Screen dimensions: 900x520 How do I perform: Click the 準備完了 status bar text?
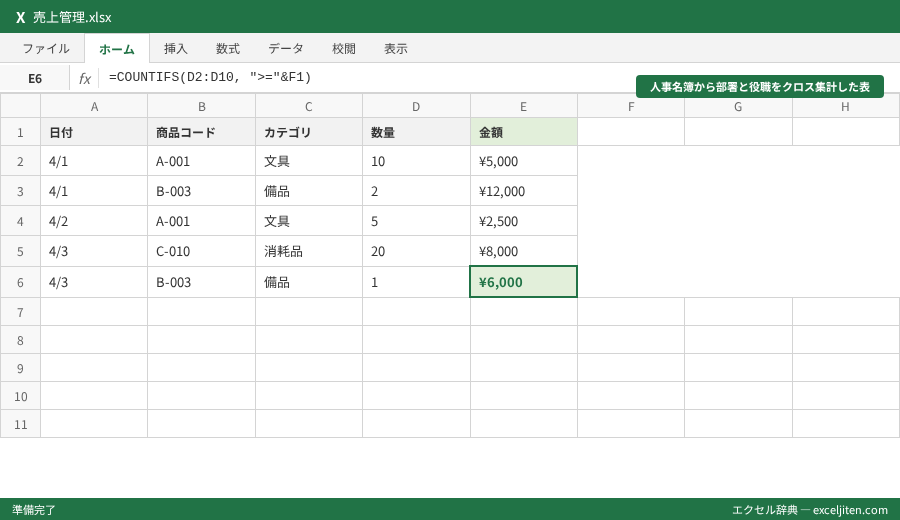click(34, 510)
